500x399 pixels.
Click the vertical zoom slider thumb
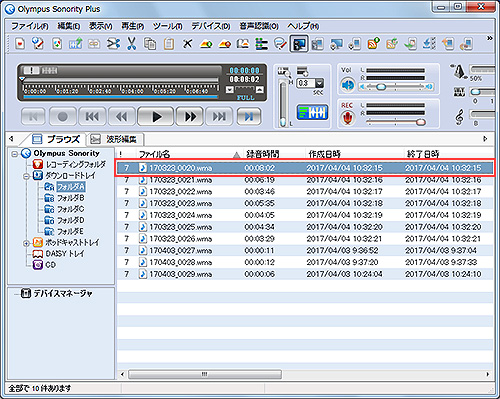click(x=283, y=122)
